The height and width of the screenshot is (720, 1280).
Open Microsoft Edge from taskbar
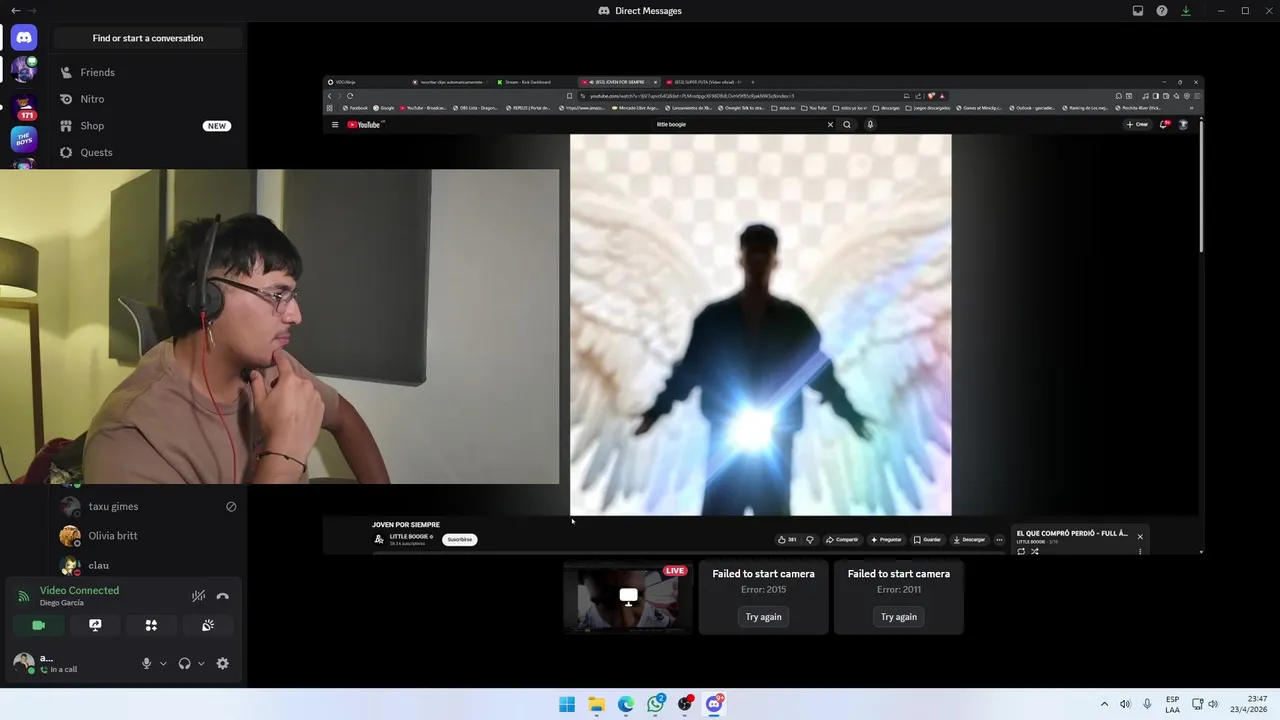pos(625,704)
